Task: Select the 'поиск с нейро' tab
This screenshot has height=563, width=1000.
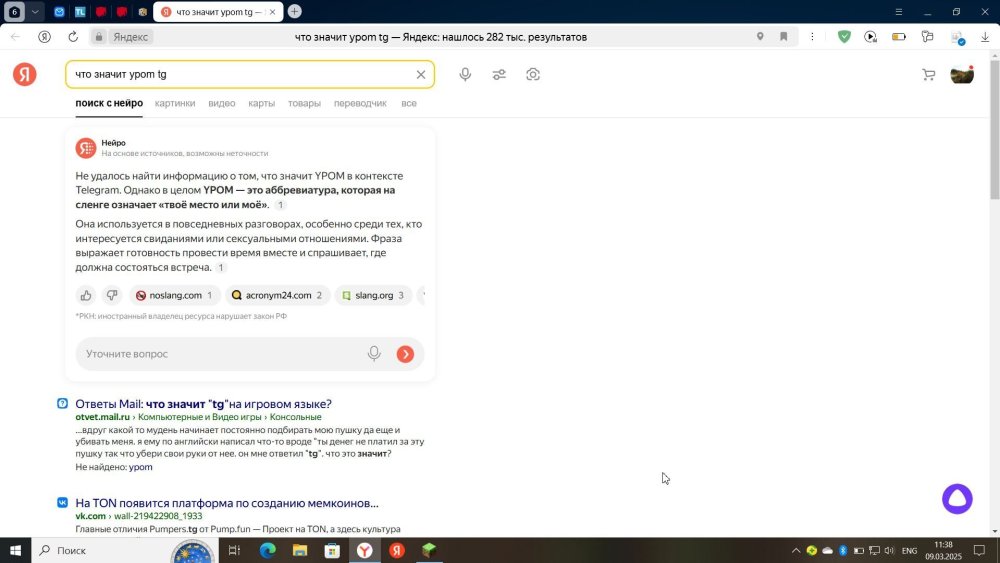Action: 109,103
